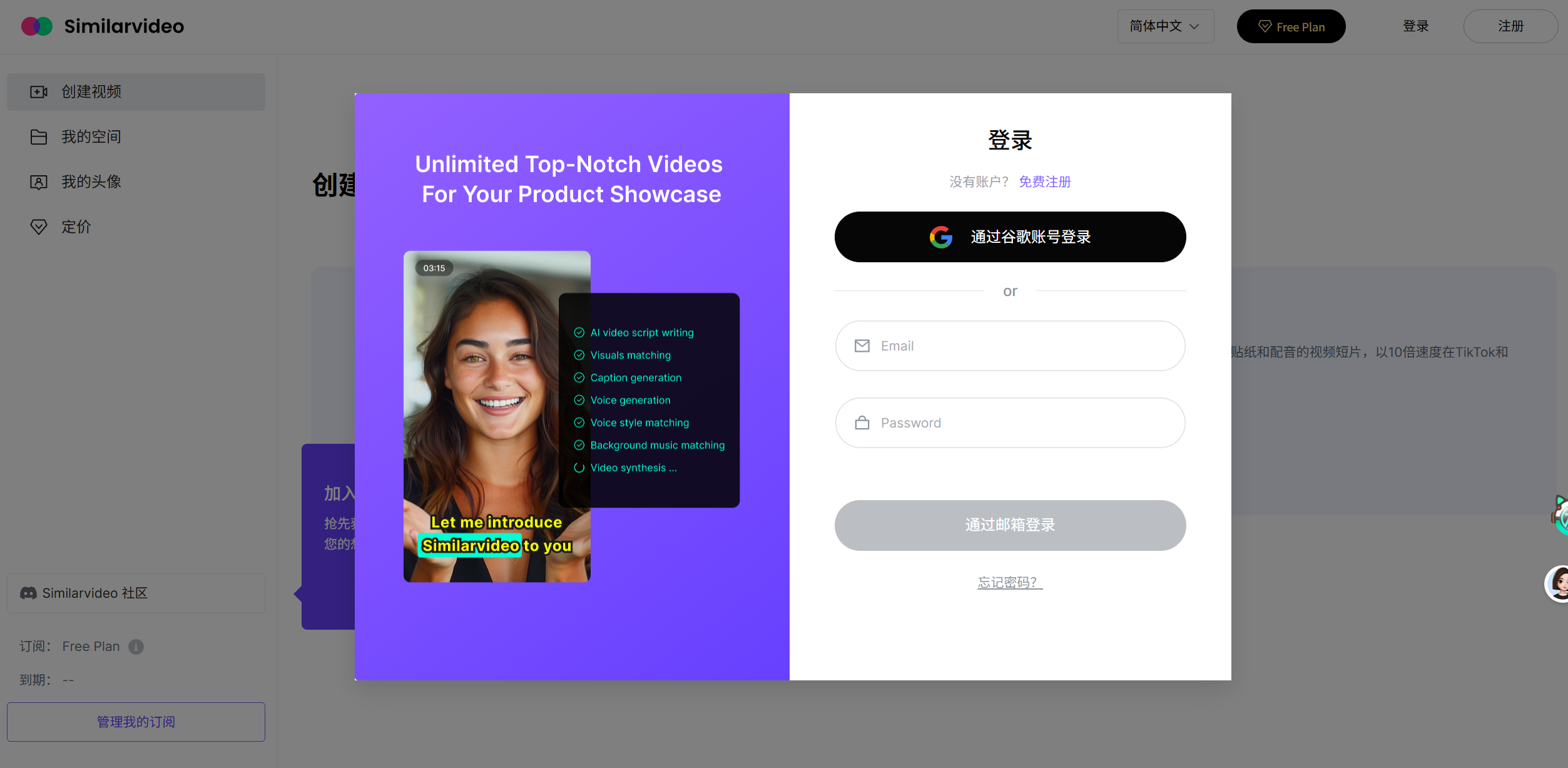Click the 管理我的订阅 button
The image size is (1568, 768).
pos(136,722)
